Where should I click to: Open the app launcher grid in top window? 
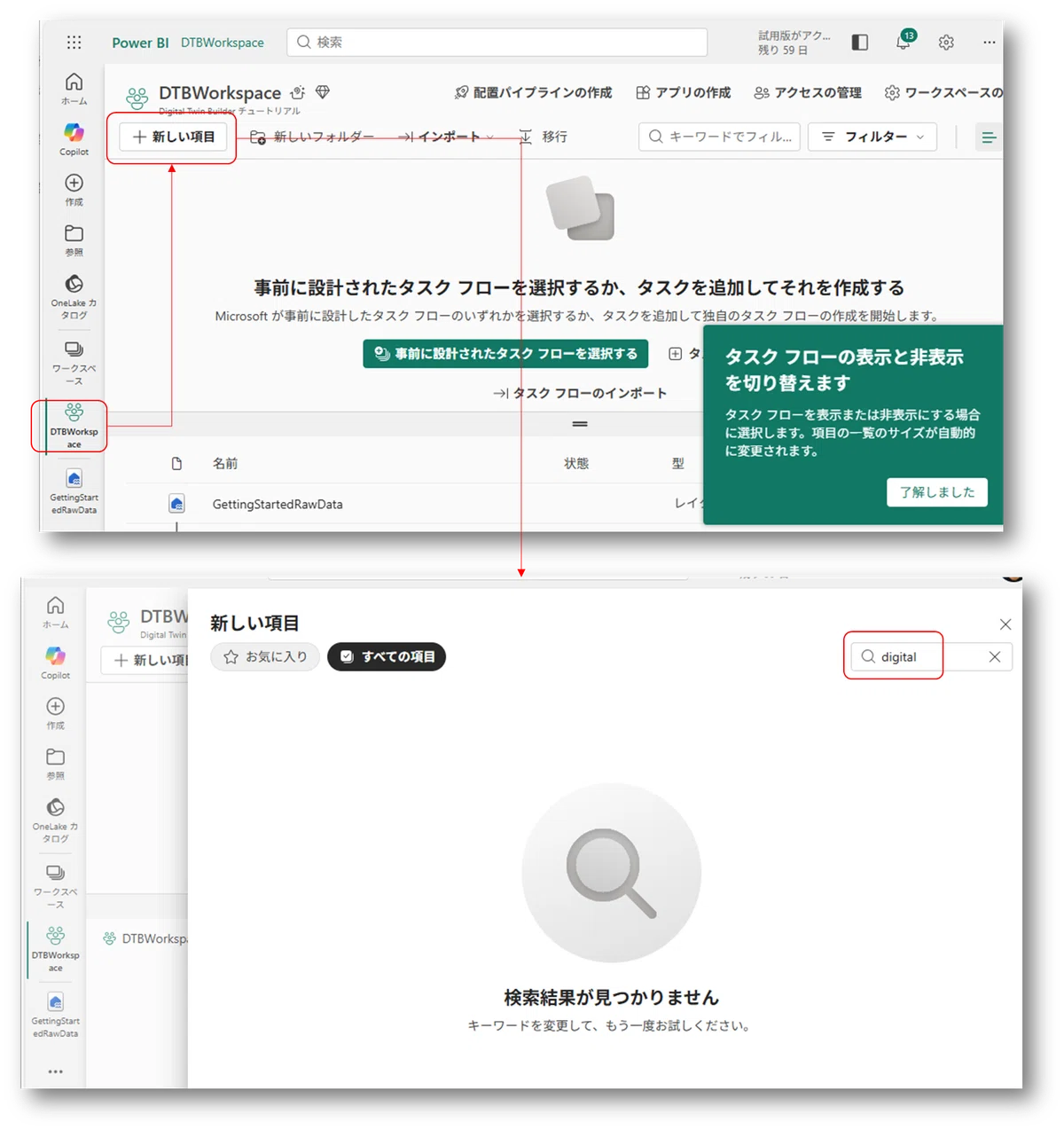click(x=74, y=43)
